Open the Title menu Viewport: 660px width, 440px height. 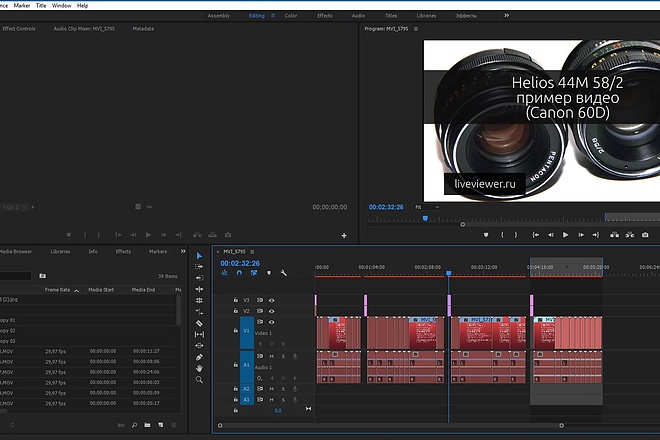tap(41, 5)
